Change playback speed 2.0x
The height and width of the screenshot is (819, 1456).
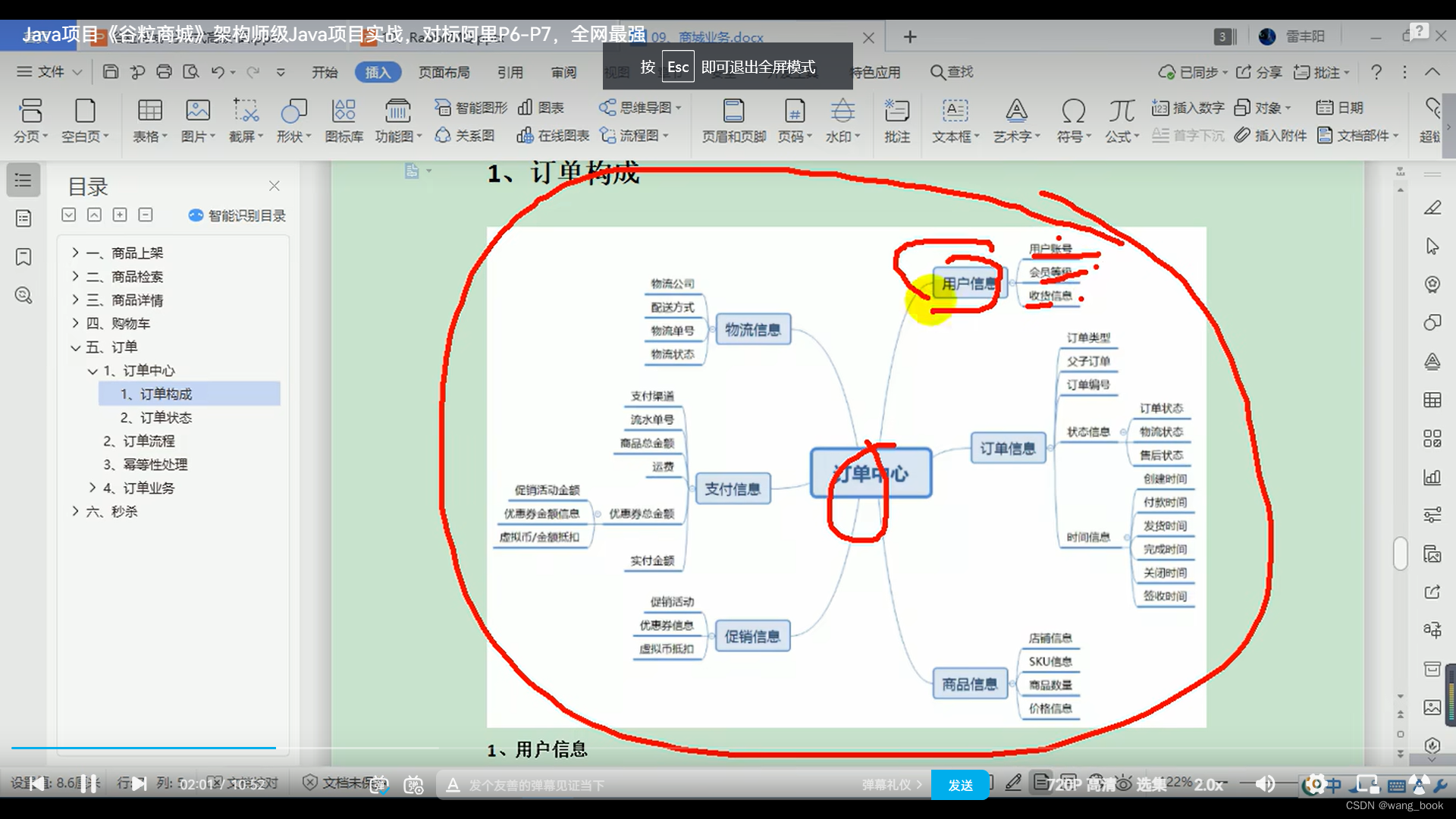1209,785
